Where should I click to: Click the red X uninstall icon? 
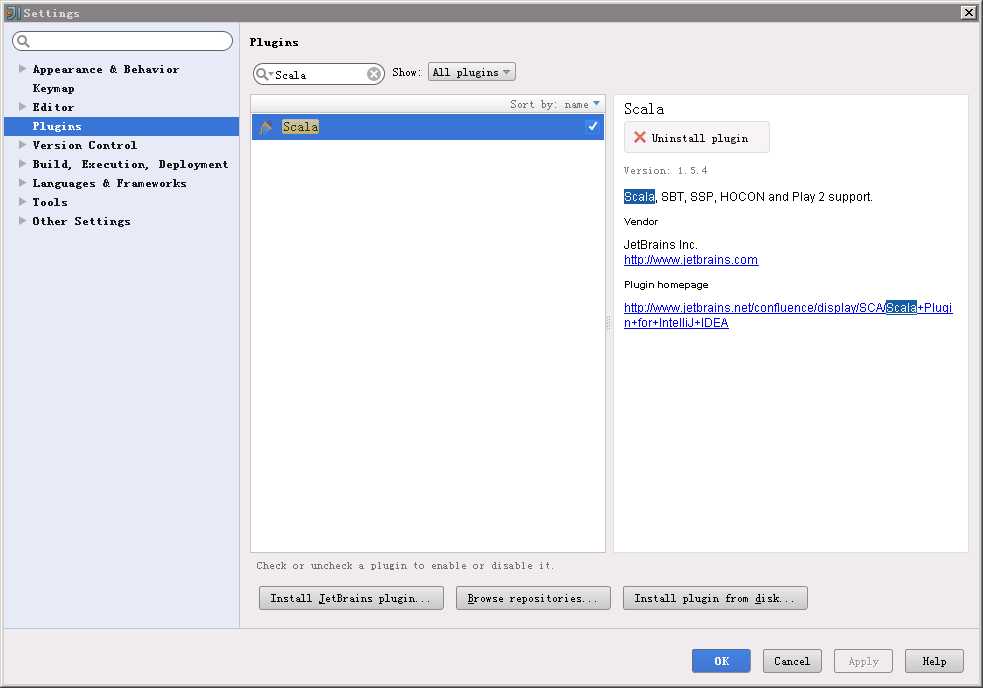click(639, 137)
